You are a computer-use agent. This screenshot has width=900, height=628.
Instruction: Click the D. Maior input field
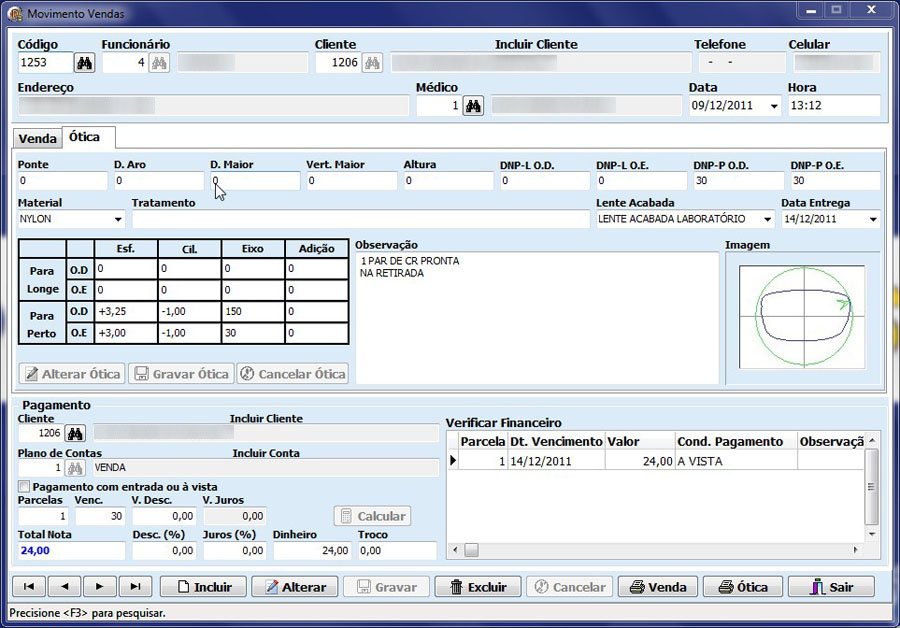(x=255, y=181)
